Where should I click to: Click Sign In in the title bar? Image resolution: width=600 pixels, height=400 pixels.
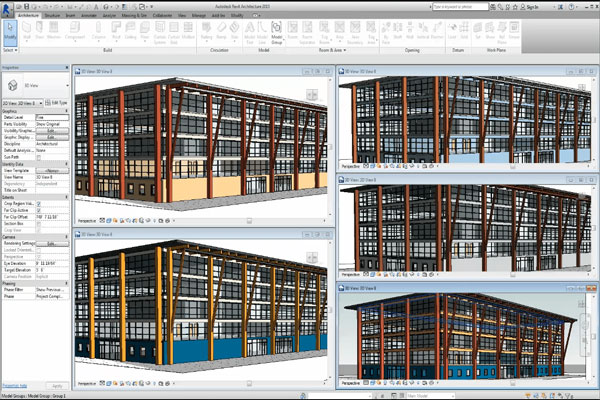532,7
